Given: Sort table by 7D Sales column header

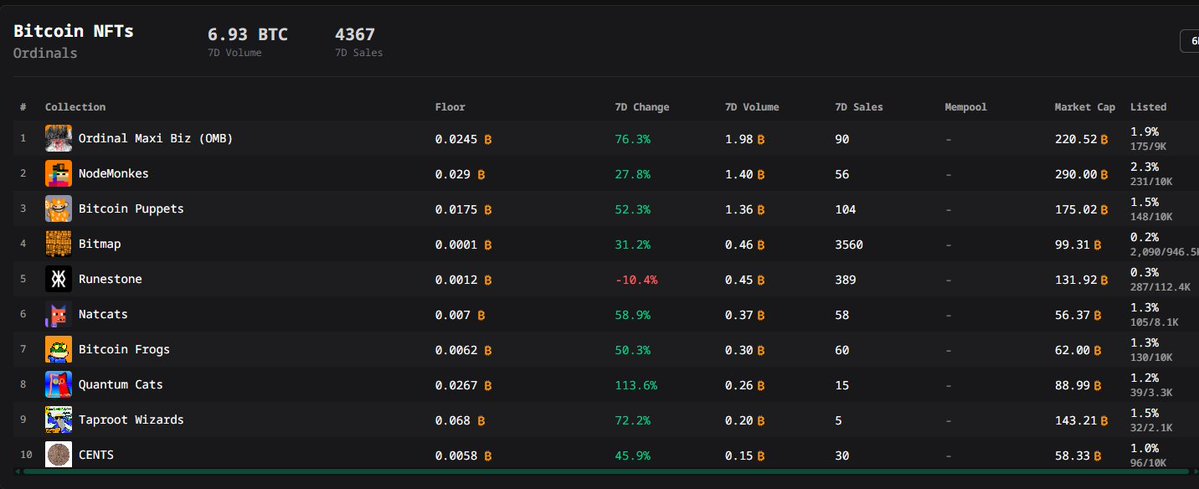Looking at the screenshot, I should click(x=859, y=107).
